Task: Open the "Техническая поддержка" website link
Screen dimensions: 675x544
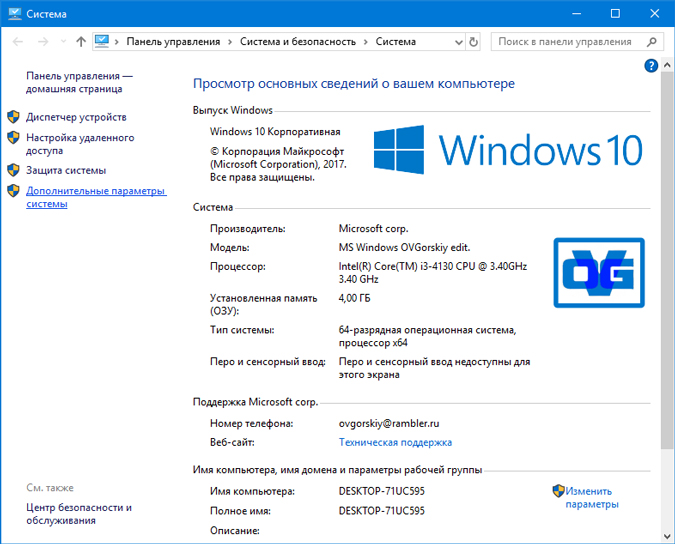Action: coord(395,442)
